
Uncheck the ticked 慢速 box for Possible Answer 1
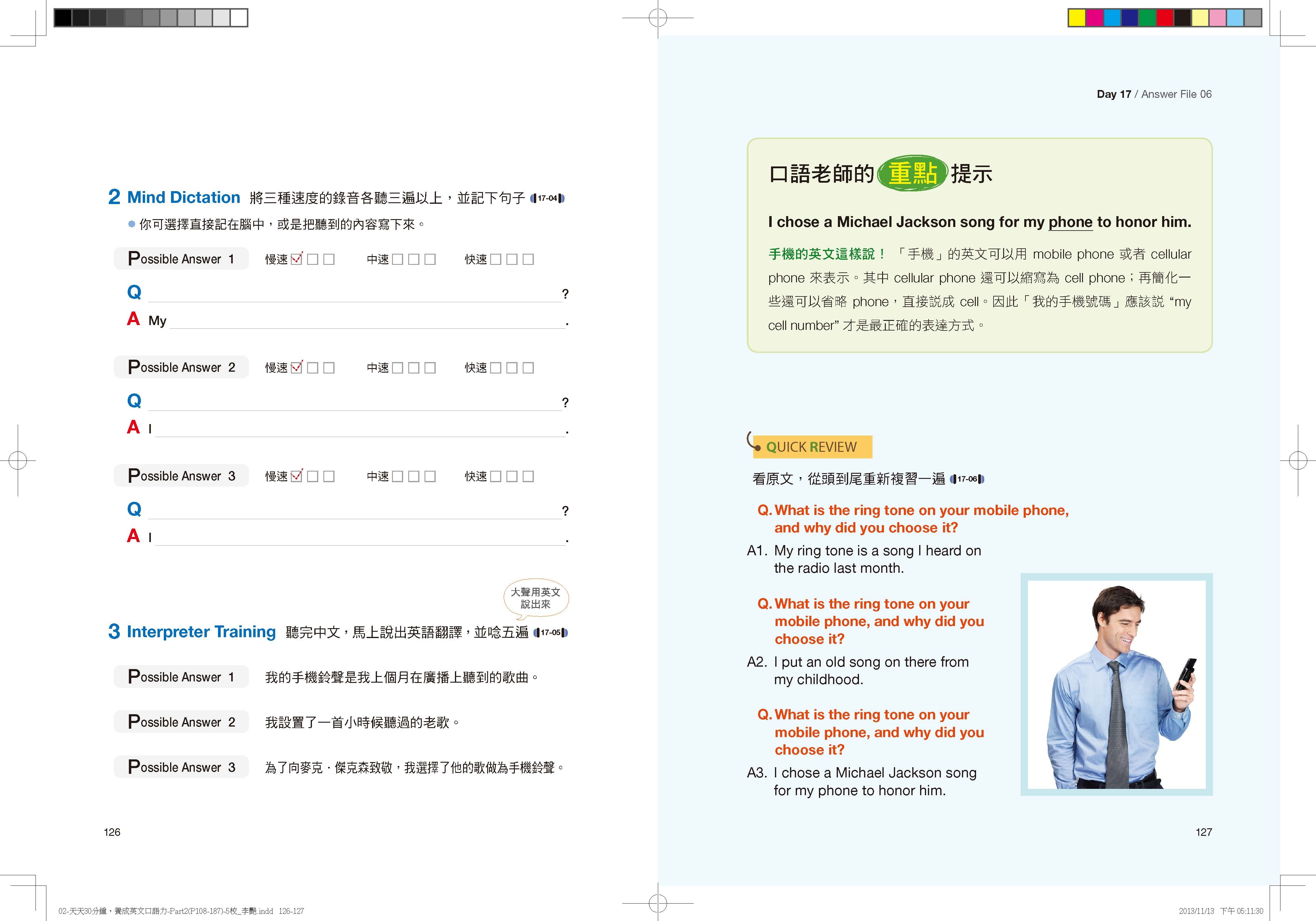tap(296, 259)
